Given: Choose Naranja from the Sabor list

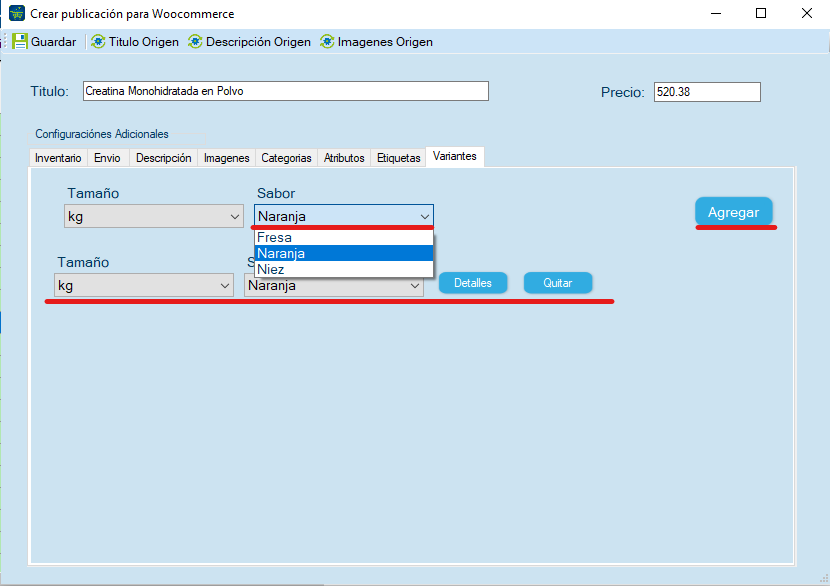Looking at the screenshot, I should click(344, 254).
